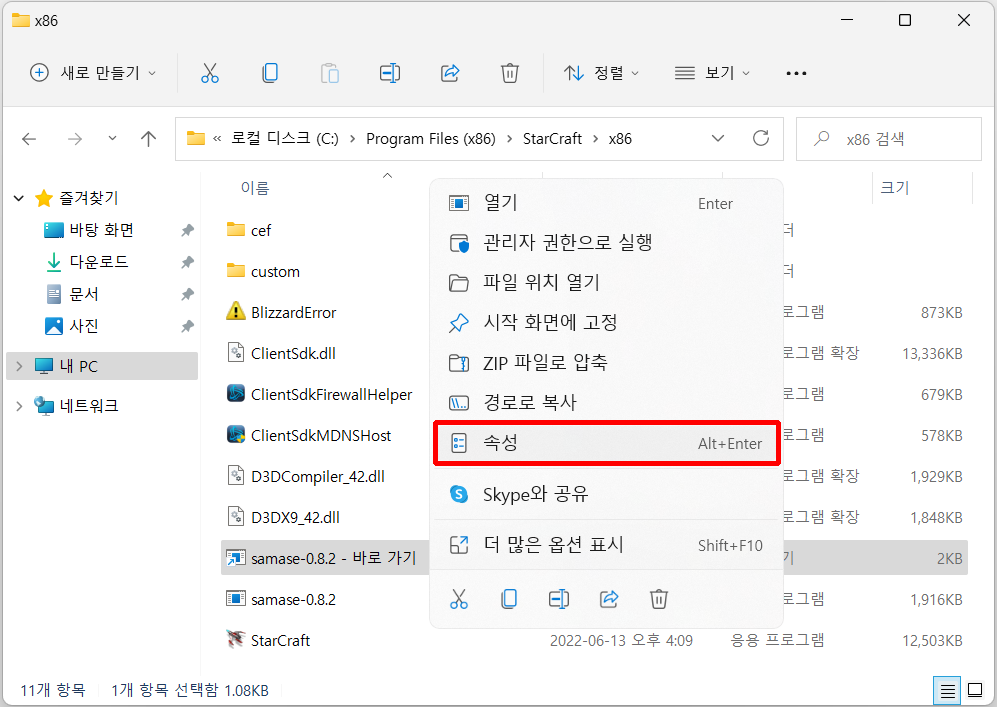997x707 pixels.
Task: Sort by the 이름 column header
Action: pyautogui.click(x=255, y=188)
